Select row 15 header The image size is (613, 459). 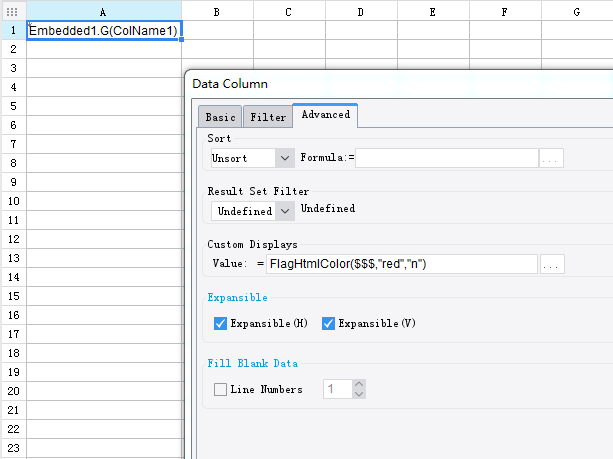click(14, 296)
